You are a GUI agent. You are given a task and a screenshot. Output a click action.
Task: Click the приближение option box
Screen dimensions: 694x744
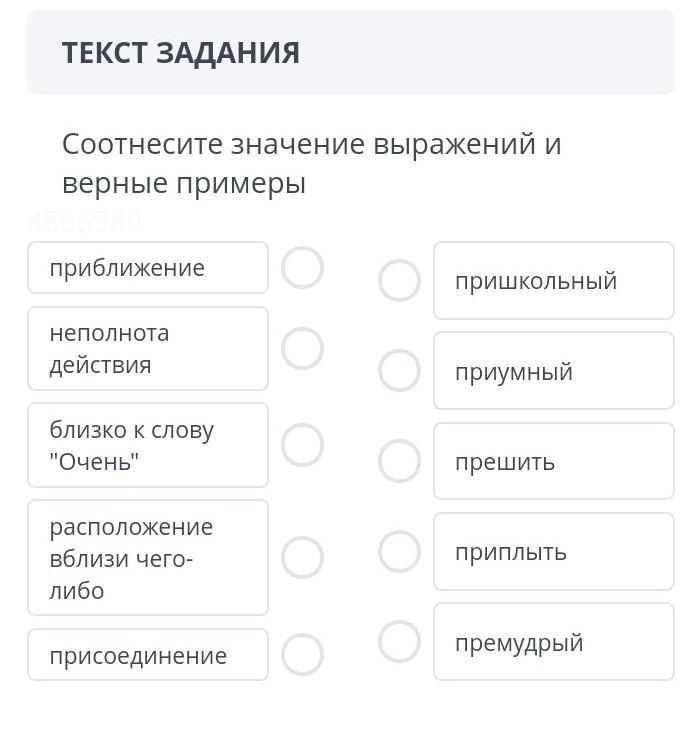point(148,268)
